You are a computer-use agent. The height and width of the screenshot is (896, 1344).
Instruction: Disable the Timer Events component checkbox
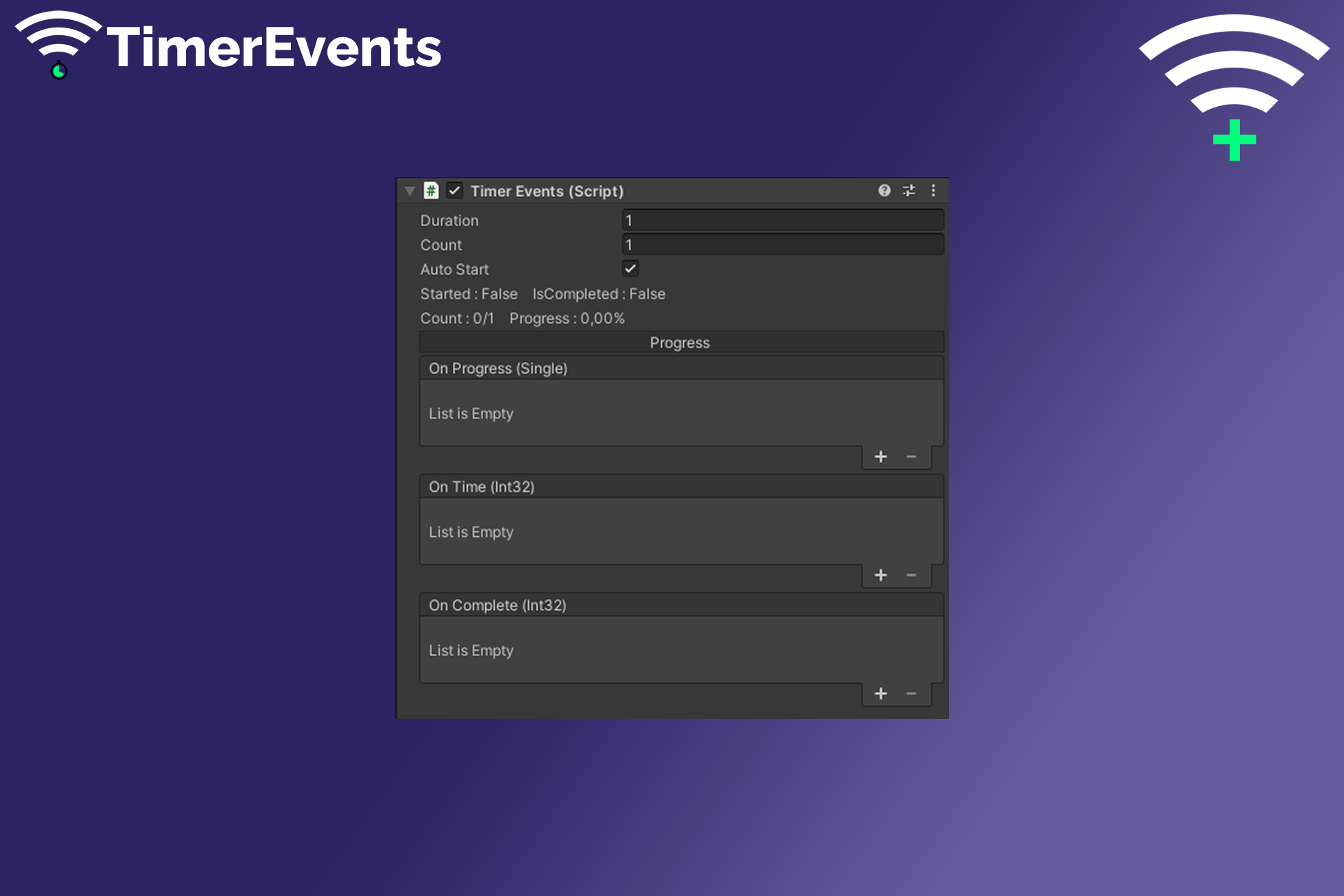(454, 191)
